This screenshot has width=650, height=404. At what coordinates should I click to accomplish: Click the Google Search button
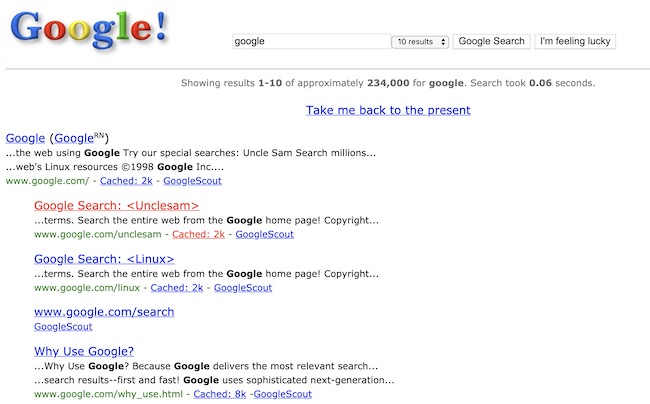[491, 41]
